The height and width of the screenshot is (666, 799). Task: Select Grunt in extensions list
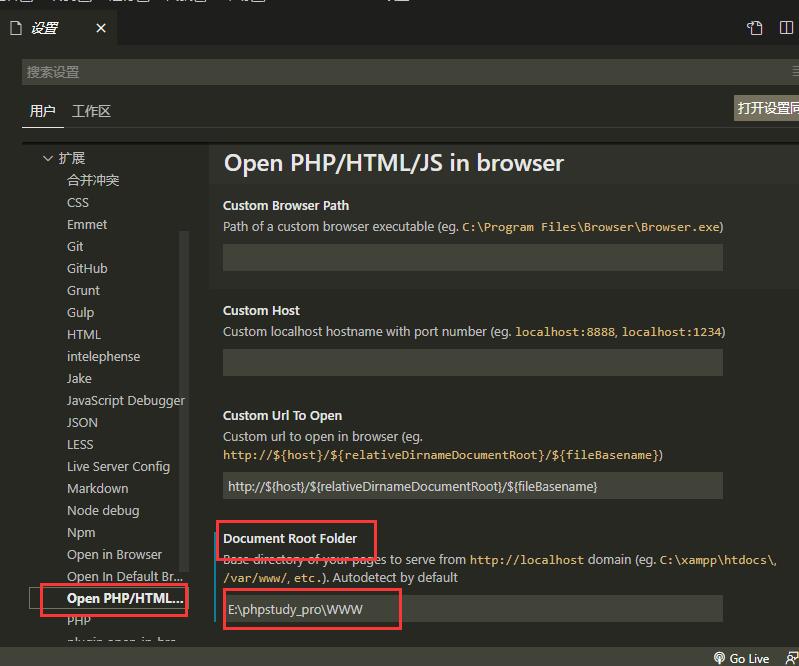(x=83, y=290)
